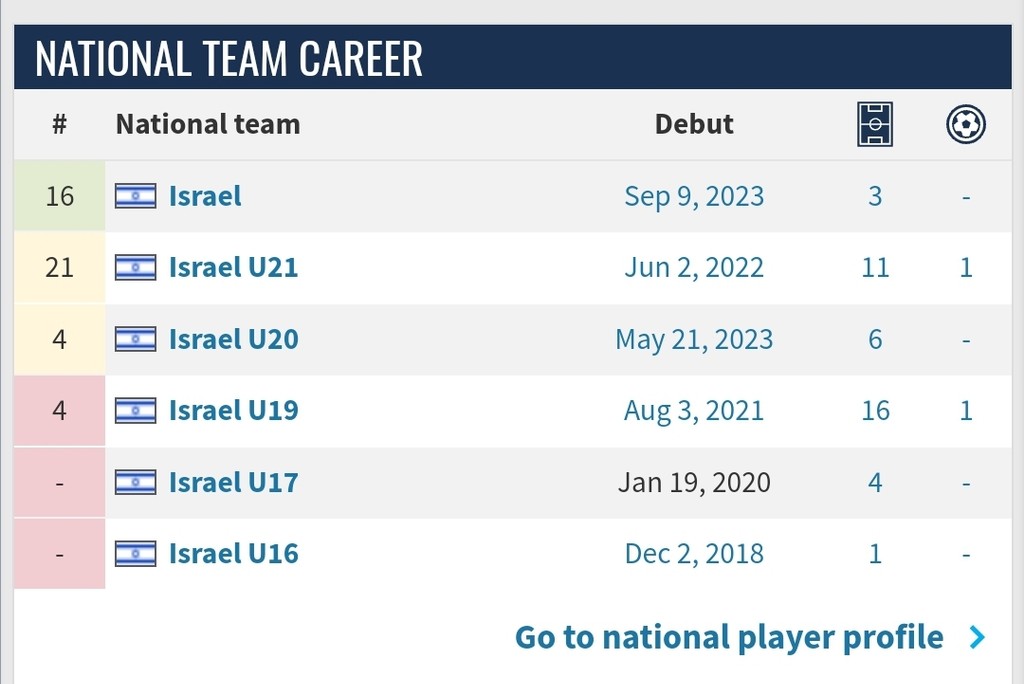This screenshot has height=684, width=1024.
Task: Open the Israel U17 team link
Action: coord(234,482)
